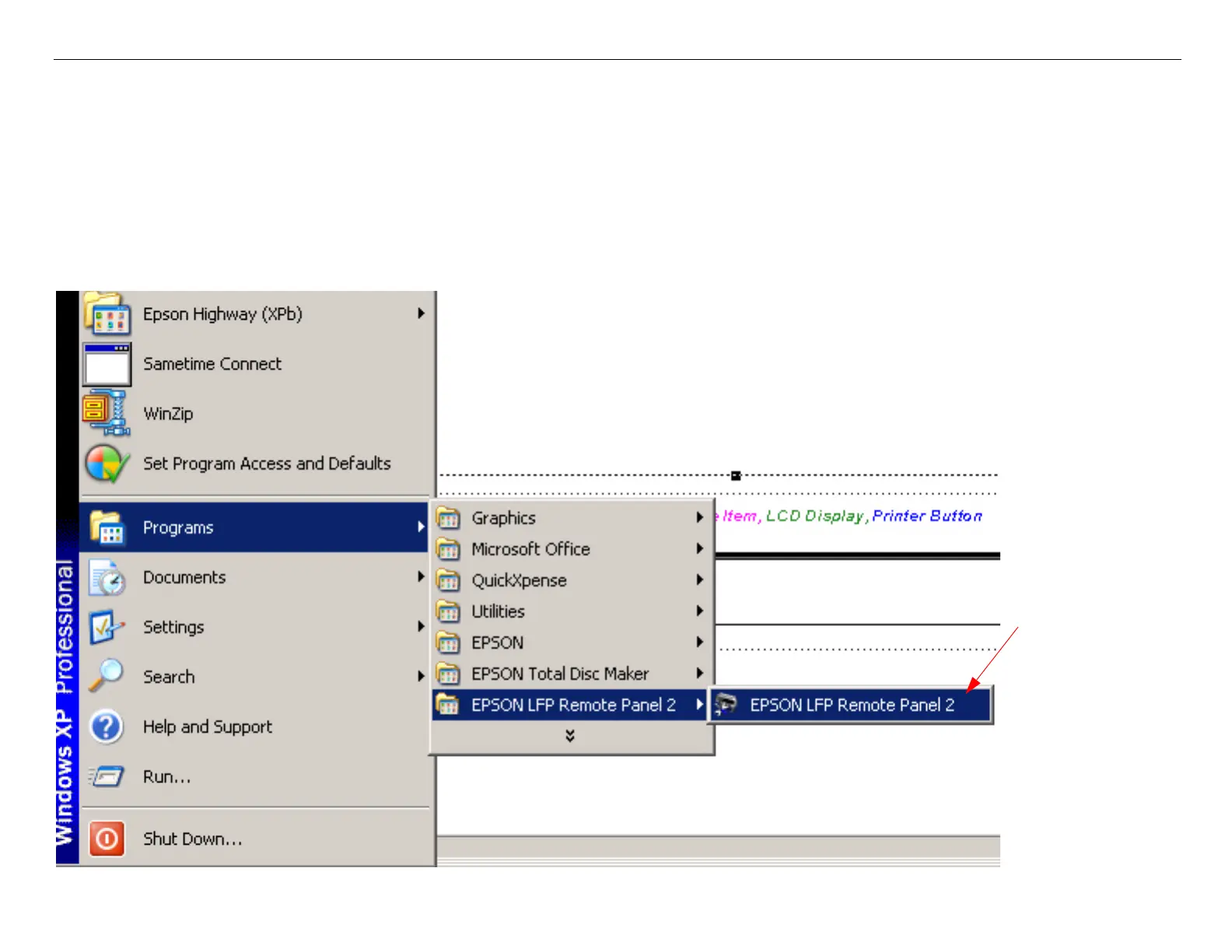Click the Sametime Connect window icon
The image size is (1232, 952).
click(x=107, y=364)
